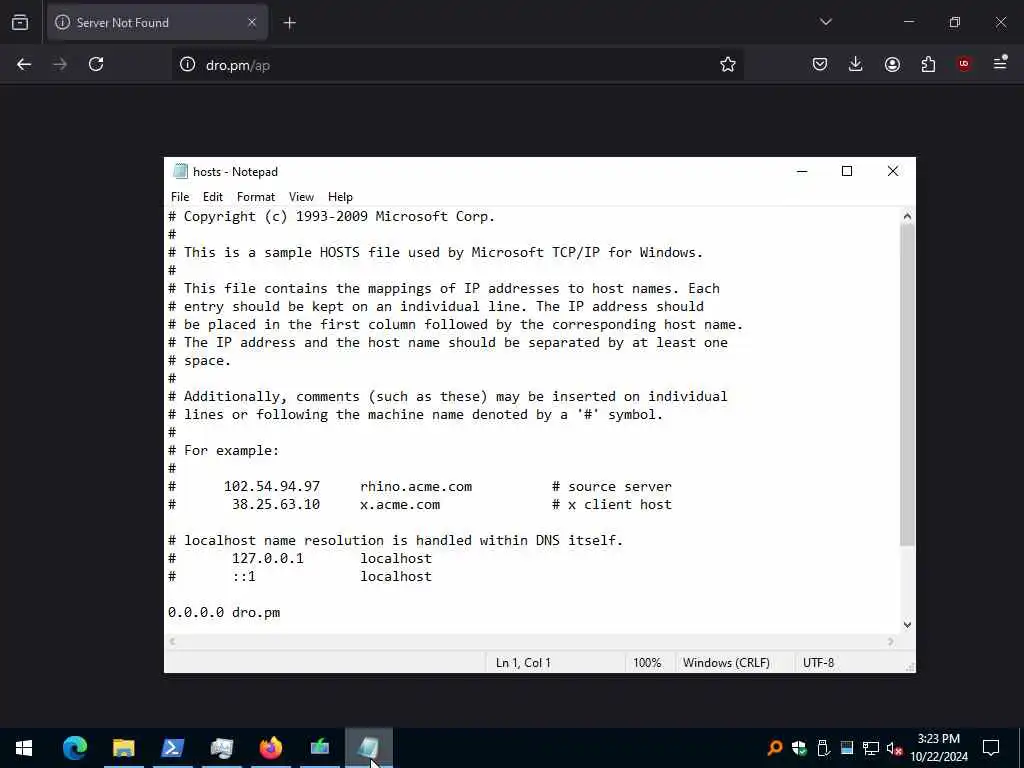
Task: Open File Explorer from the taskbar
Action: click(123, 748)
